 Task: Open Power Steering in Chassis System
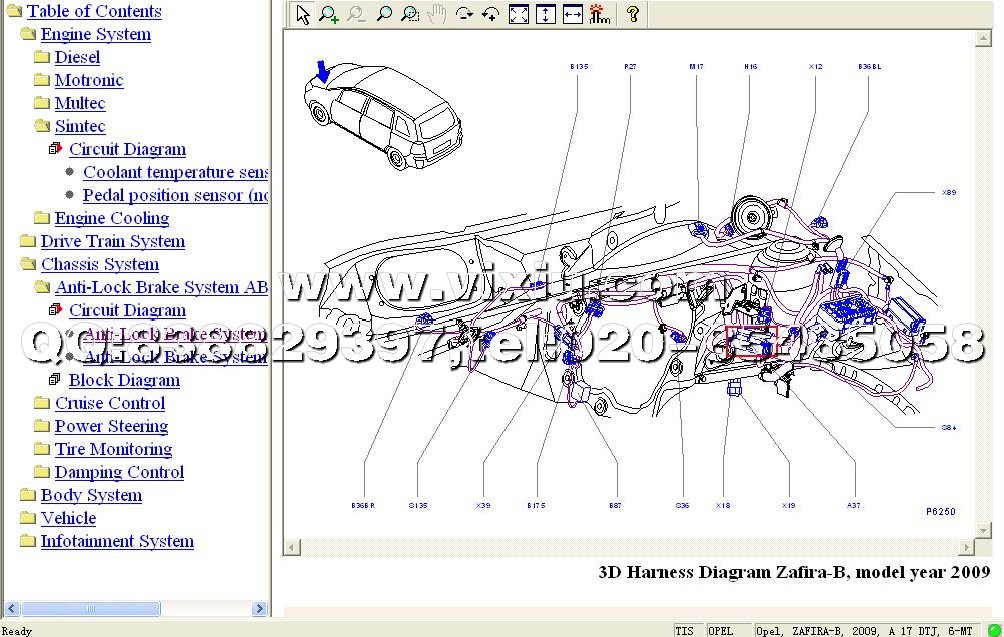pos(111,426)
